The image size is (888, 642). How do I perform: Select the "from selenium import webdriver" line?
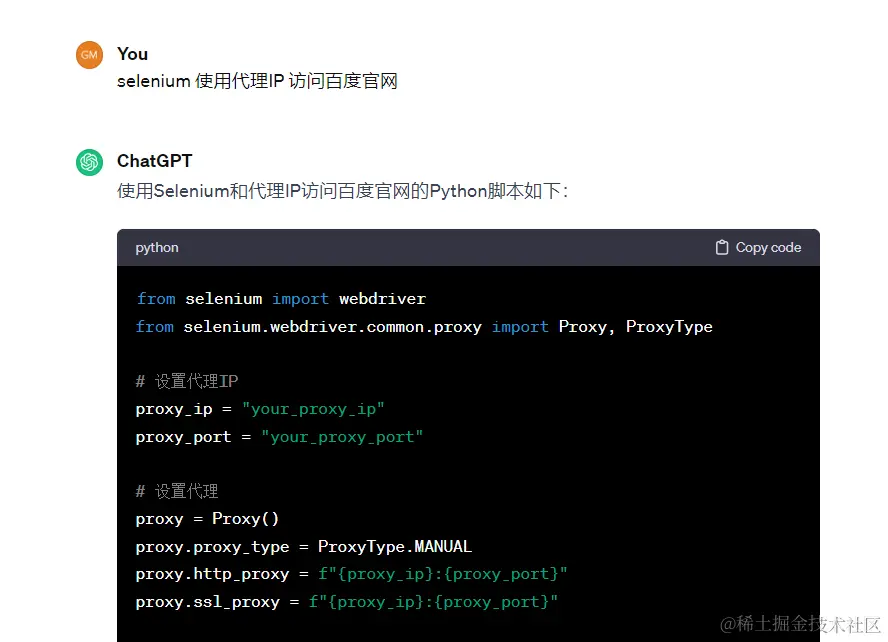click(x=280, y=298)
